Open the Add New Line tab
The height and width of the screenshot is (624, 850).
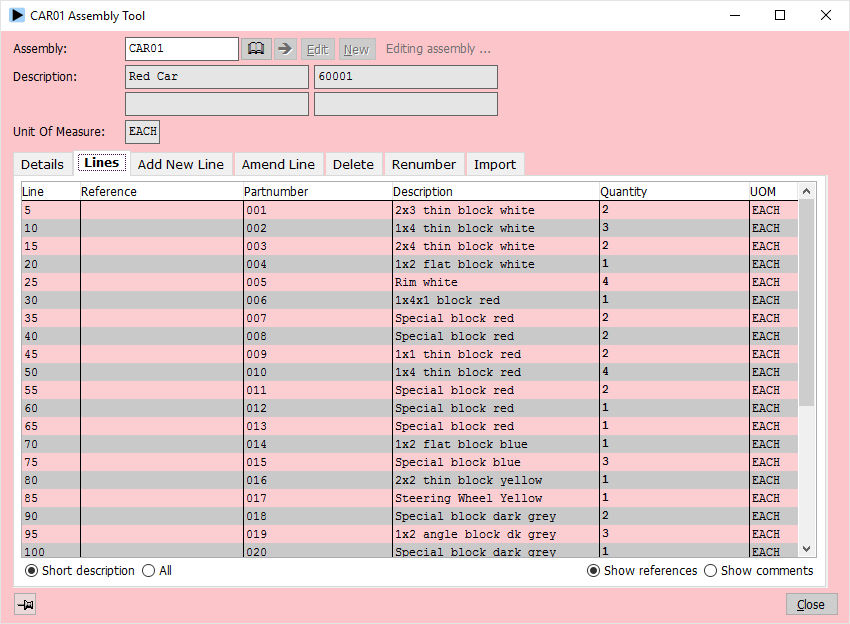click(x=181, y=164)
